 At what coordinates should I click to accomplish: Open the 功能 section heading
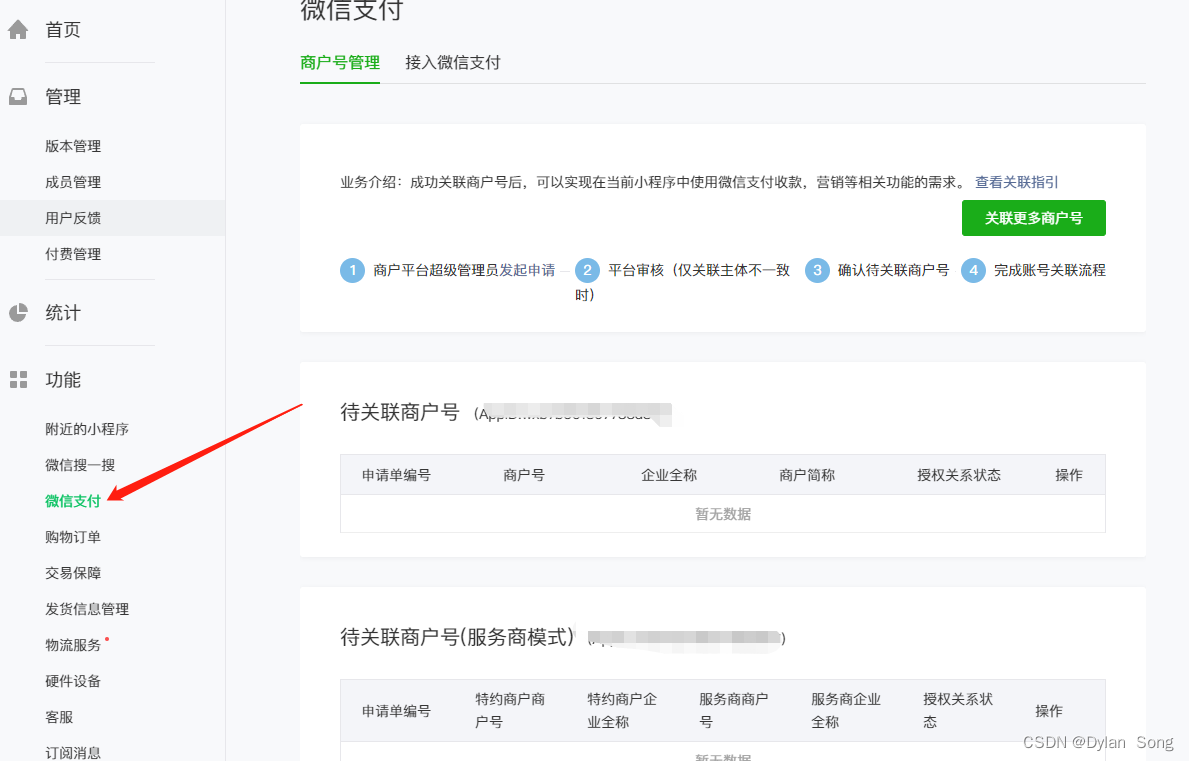point(63,380)
